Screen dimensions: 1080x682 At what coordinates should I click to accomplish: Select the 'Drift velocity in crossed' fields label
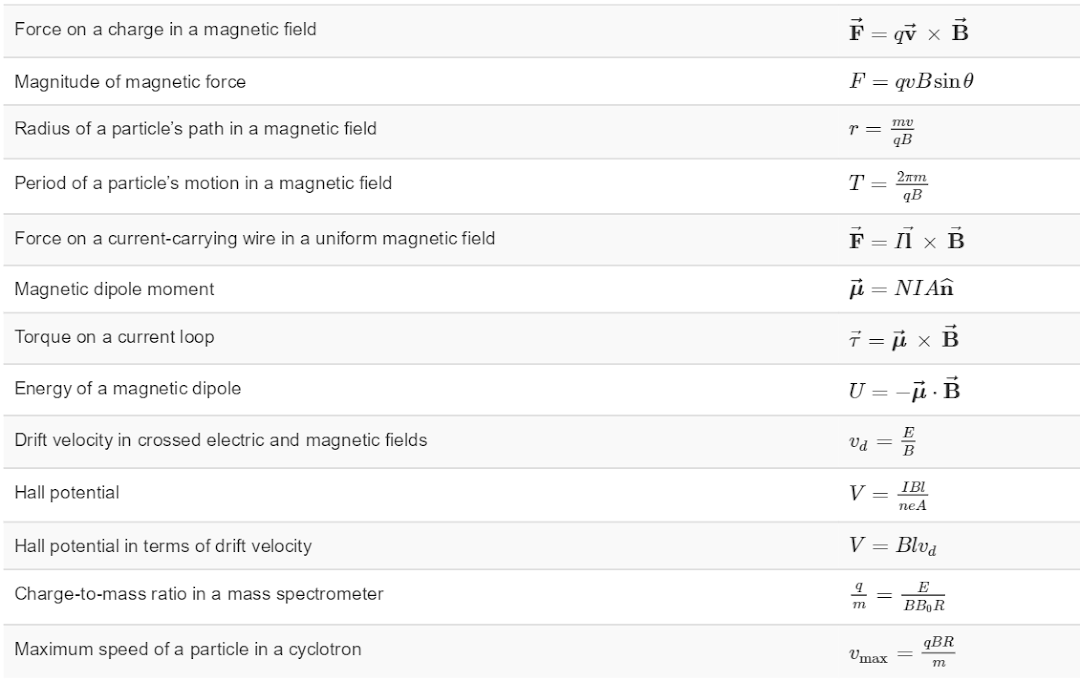coord(221,440)
